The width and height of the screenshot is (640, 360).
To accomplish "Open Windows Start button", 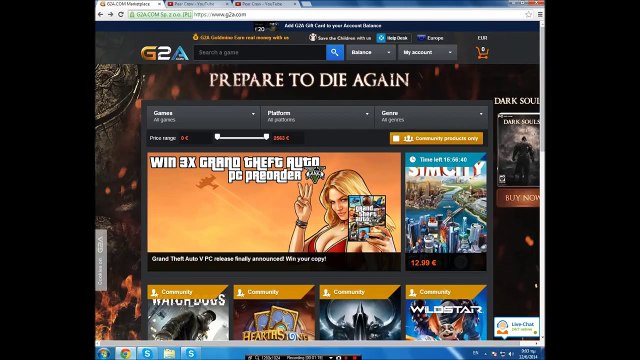I will (104, 353).
